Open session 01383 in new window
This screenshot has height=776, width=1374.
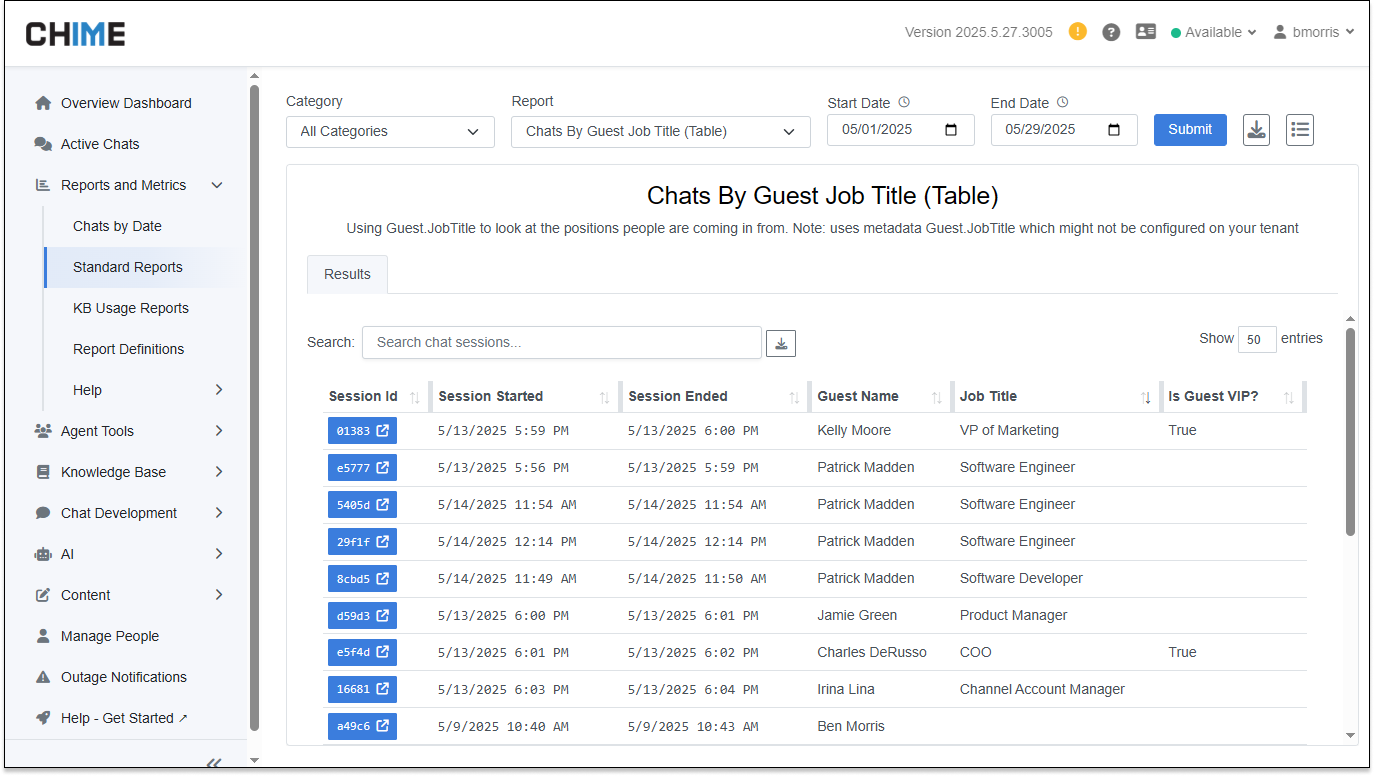click(x=362, y=431)
